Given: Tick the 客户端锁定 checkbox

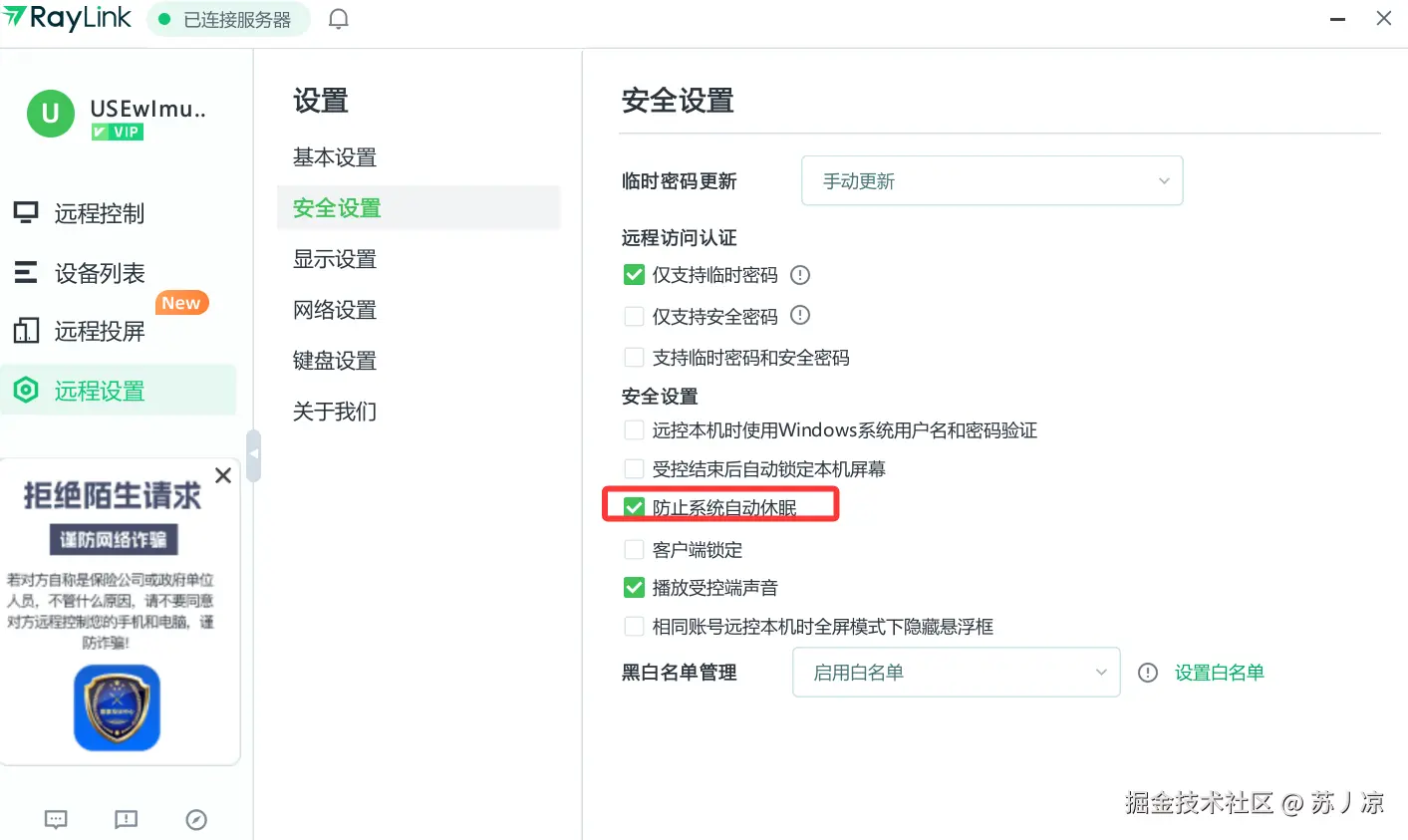Looking at the screenshot, I should 634,550.
